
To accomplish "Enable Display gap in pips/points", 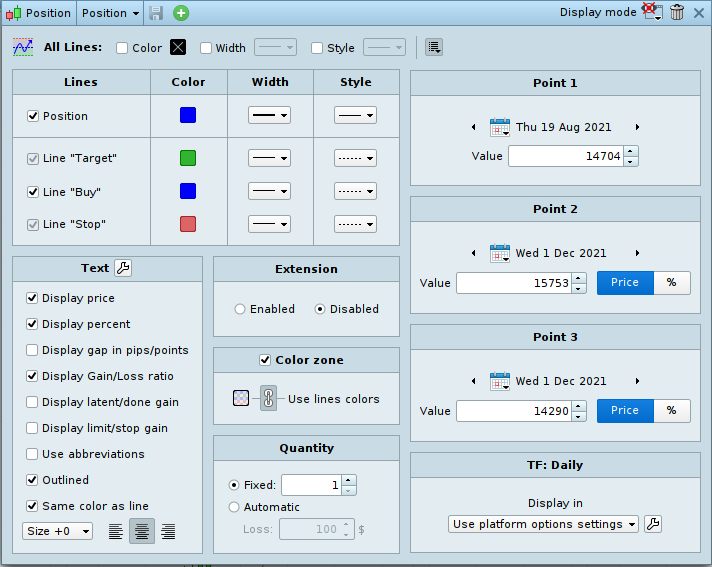I will 32,350.
